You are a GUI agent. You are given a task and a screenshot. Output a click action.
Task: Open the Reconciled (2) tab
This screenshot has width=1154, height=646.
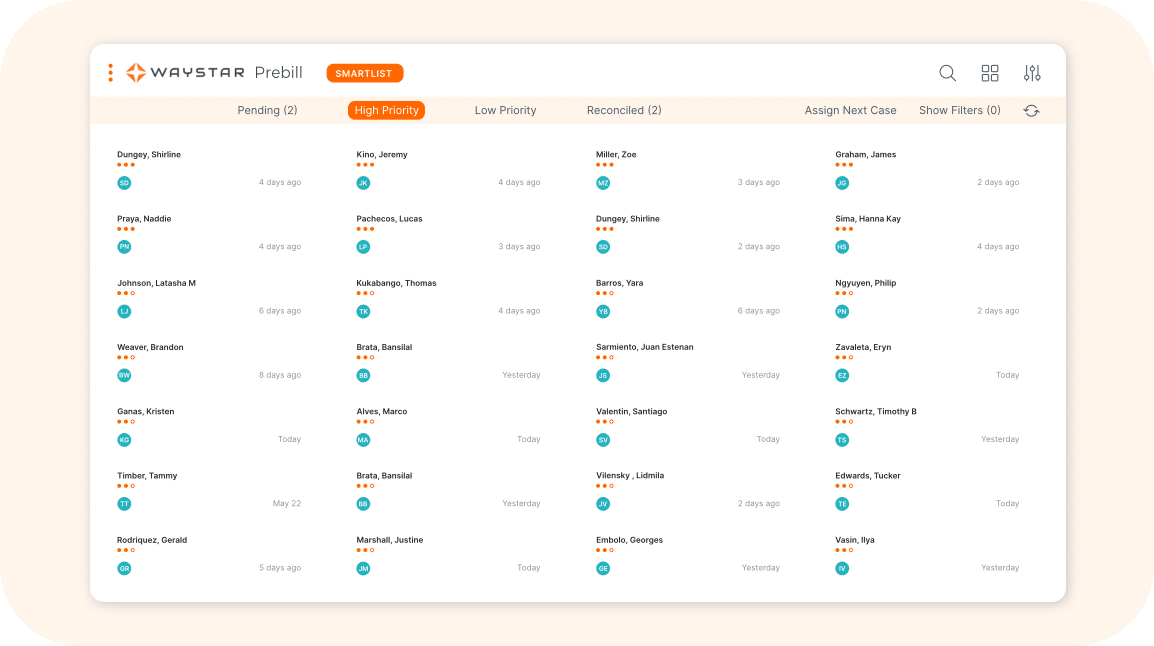(624, 111)
